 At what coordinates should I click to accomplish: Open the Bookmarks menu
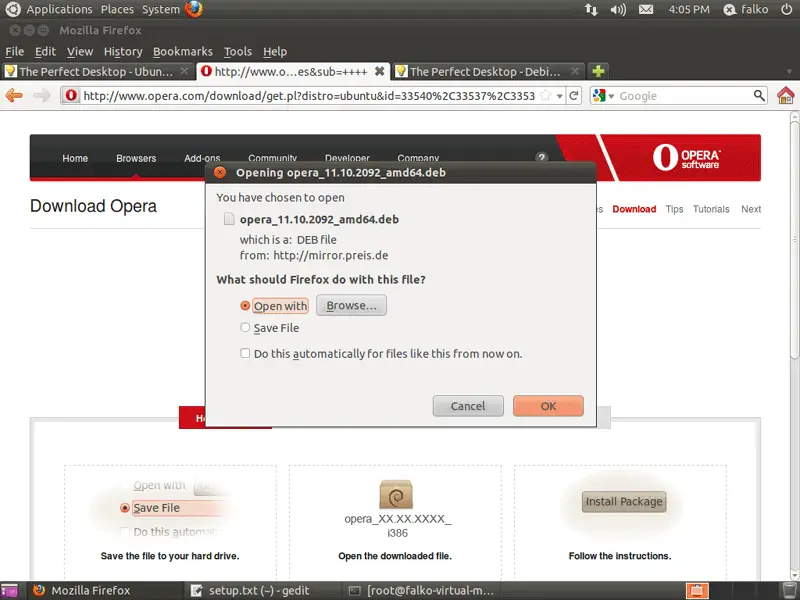tap(183, 52)
